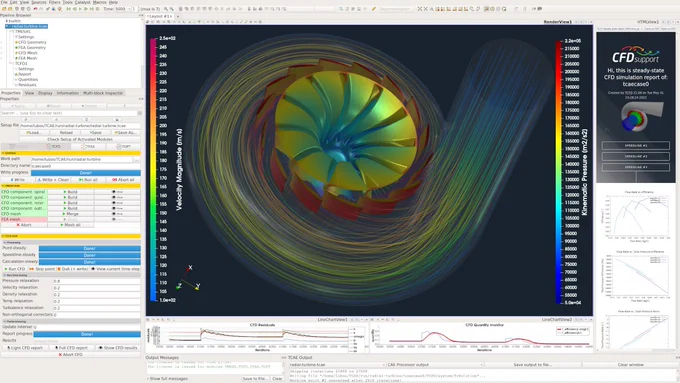Show CFD component spiral geometry
Screen dimensions: 680x383
point(117,192)
